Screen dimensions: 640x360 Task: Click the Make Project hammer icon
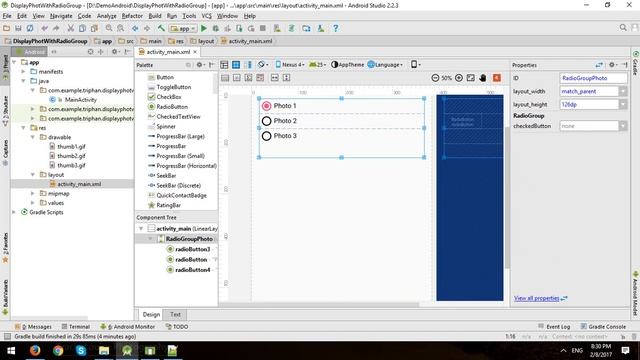point(161,28)
